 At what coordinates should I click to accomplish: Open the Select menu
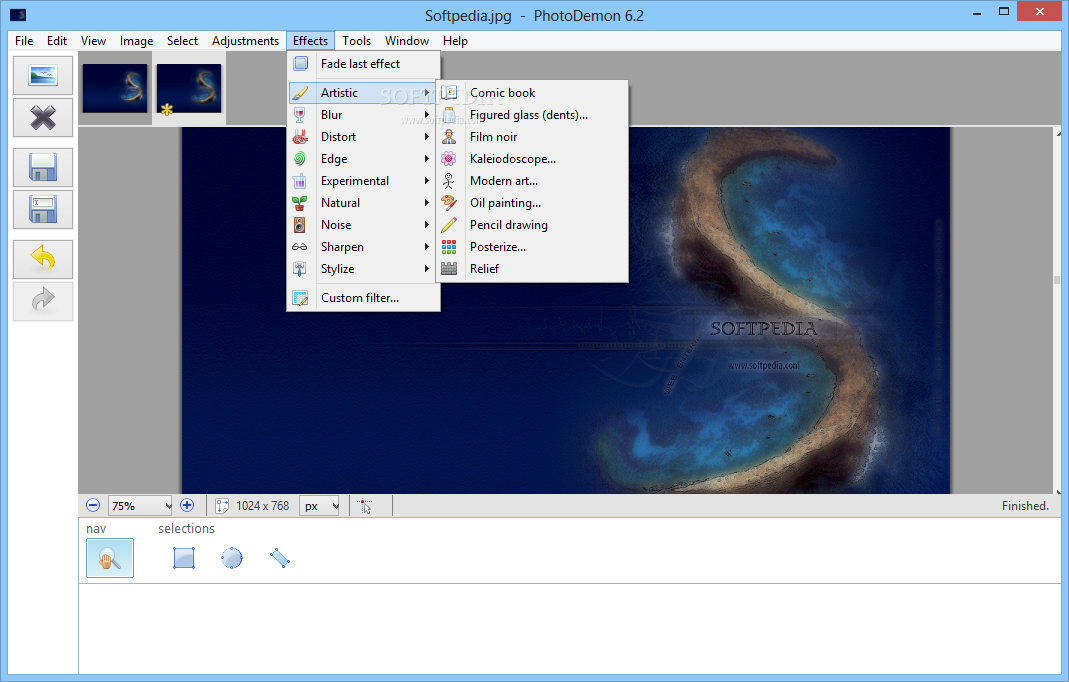[x=182, y=41]
